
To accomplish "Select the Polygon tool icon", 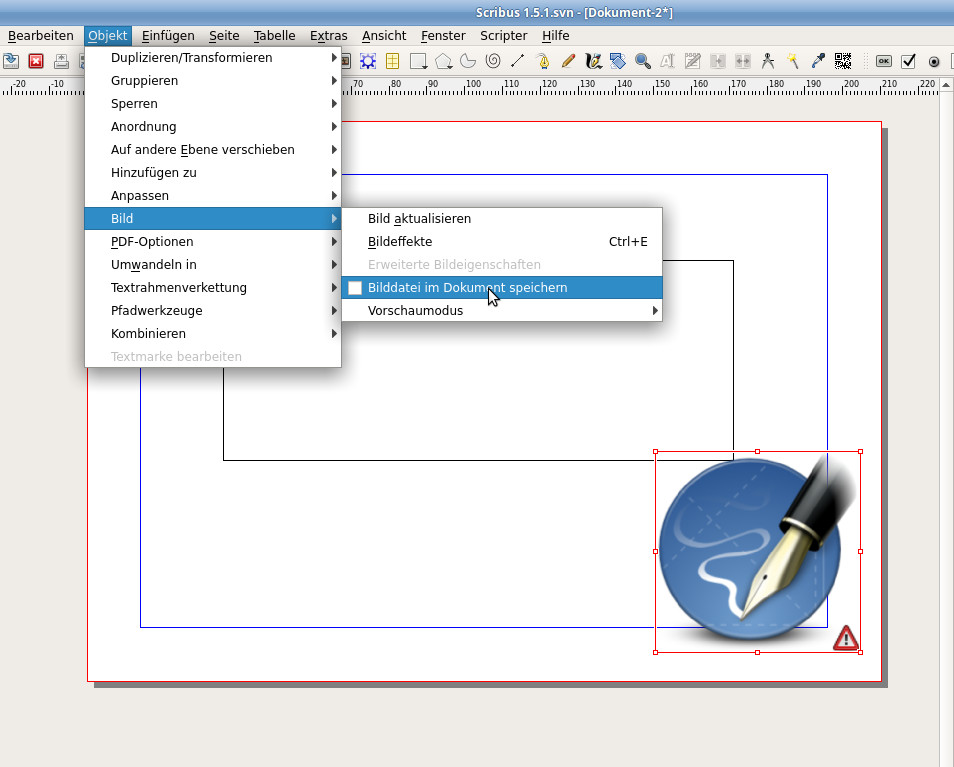I will (x=444, y=61).
